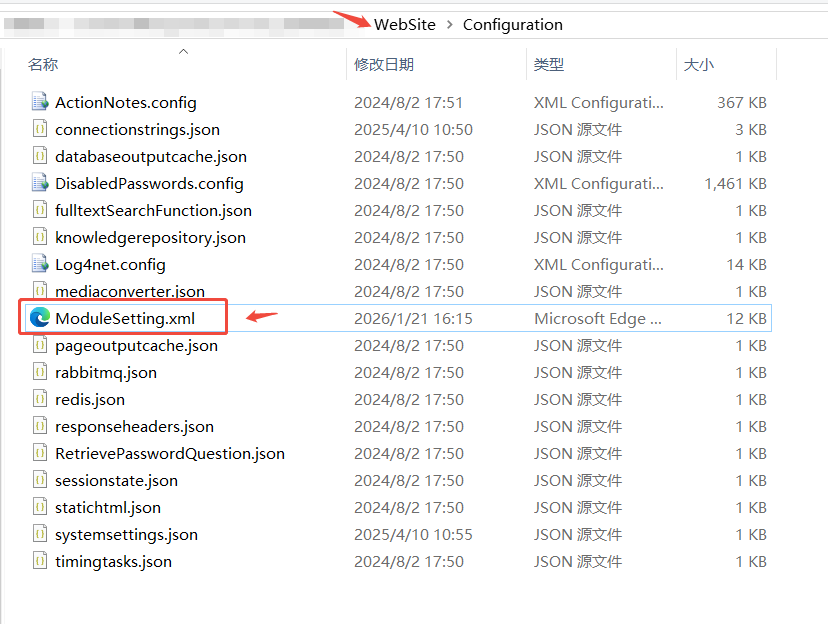Click the 2025/4/10 10:50 date cell

pyautogui.click(x=413, y=129)
